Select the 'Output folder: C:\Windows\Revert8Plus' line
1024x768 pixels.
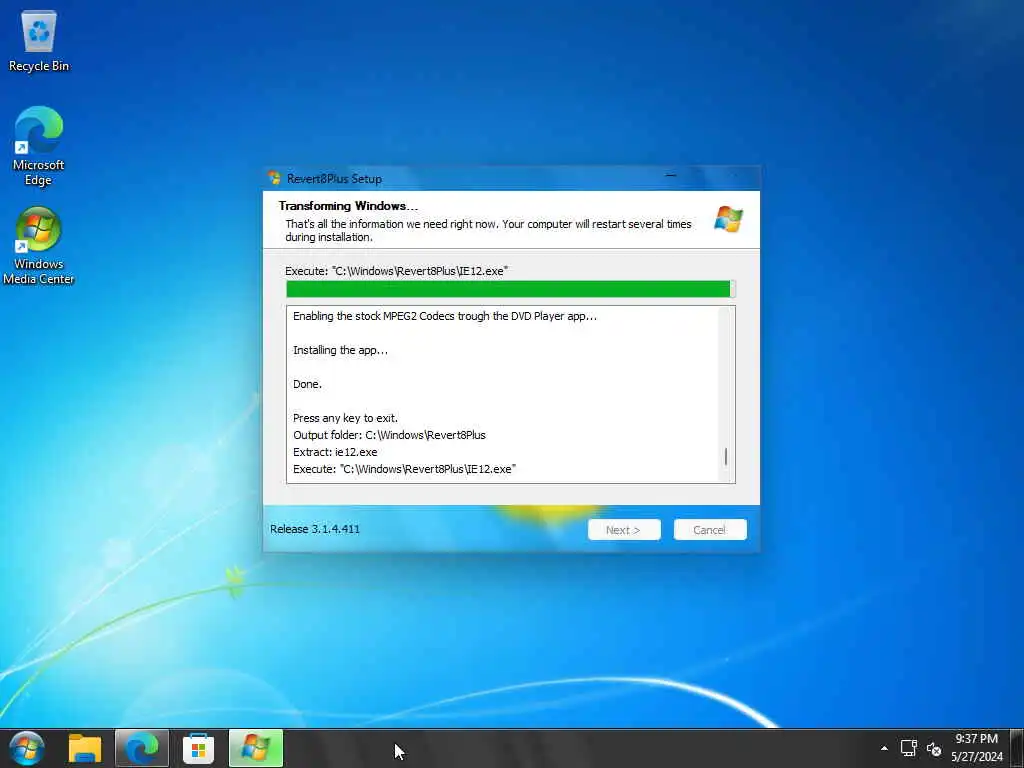pyautogui.click(x=389, y=435)
